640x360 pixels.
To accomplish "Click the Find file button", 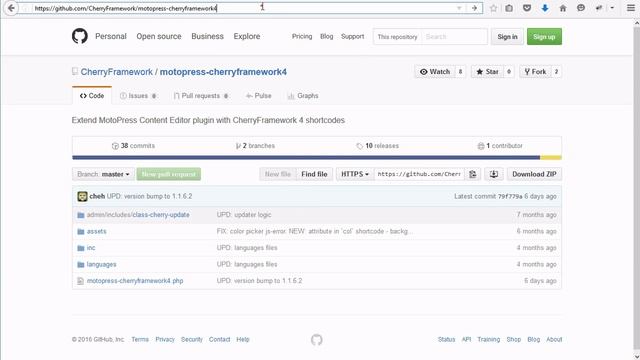I will (x=314, y=174).
